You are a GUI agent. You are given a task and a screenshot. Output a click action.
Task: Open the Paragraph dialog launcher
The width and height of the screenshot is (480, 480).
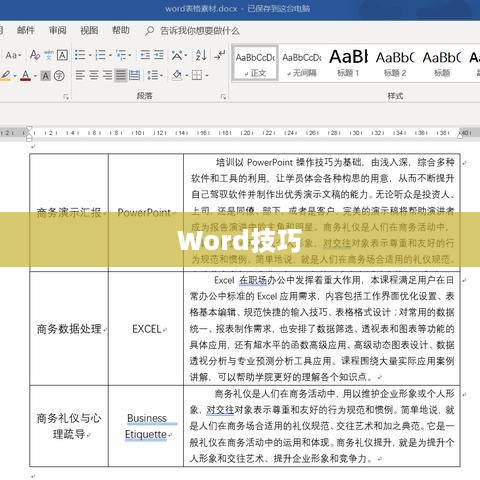(223, 97)
